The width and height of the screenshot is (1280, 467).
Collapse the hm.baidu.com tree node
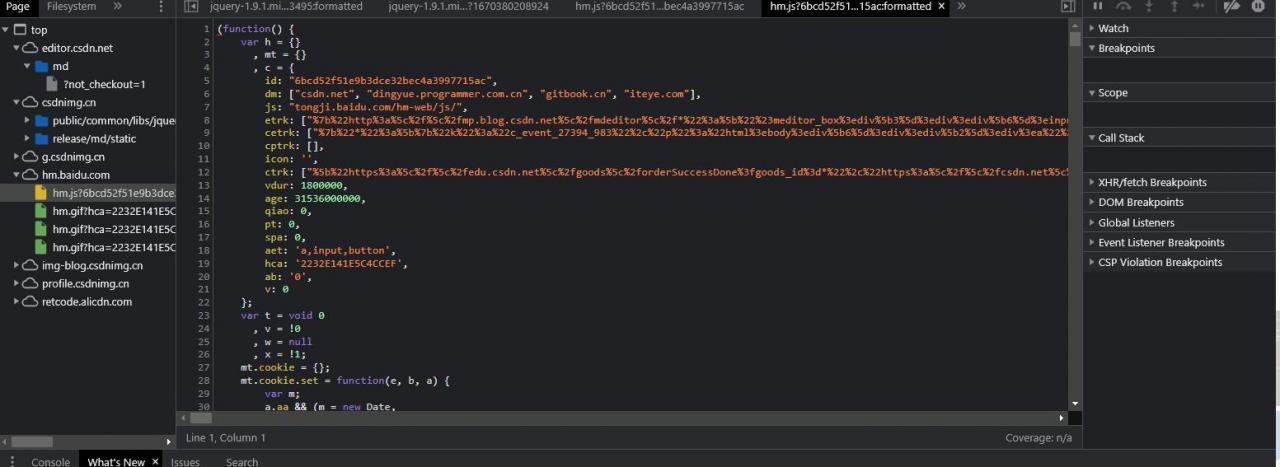[18, 175]
